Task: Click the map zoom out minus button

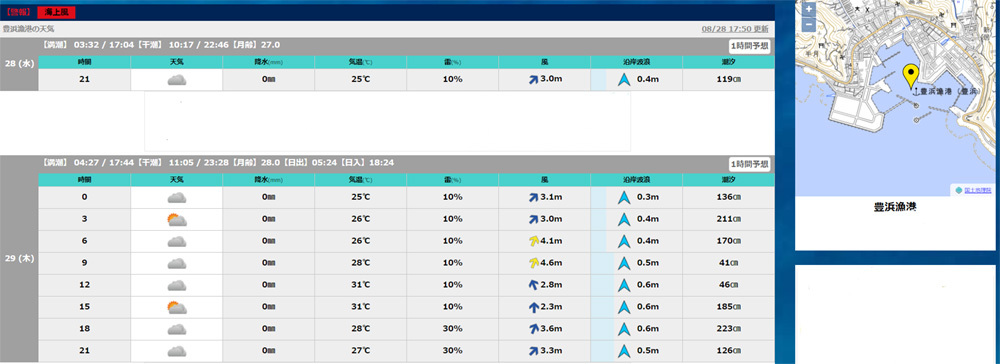Action: pyautogui.click(x=808, y=24)
